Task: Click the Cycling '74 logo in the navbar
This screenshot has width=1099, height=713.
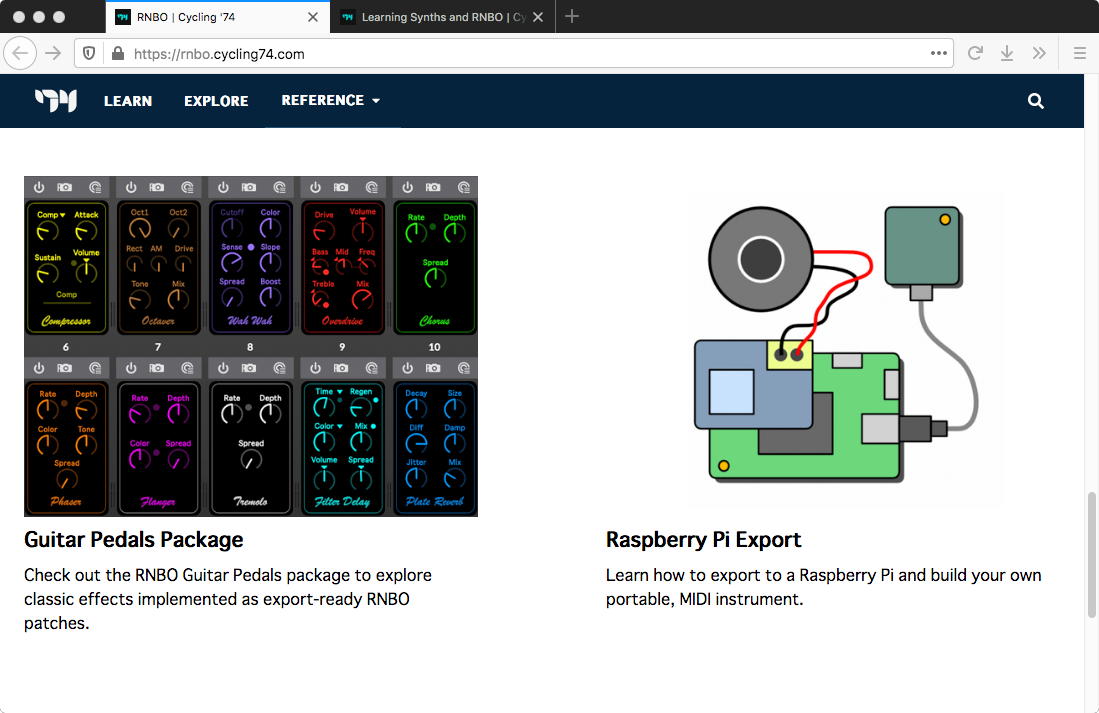Action: click(56, 100)
